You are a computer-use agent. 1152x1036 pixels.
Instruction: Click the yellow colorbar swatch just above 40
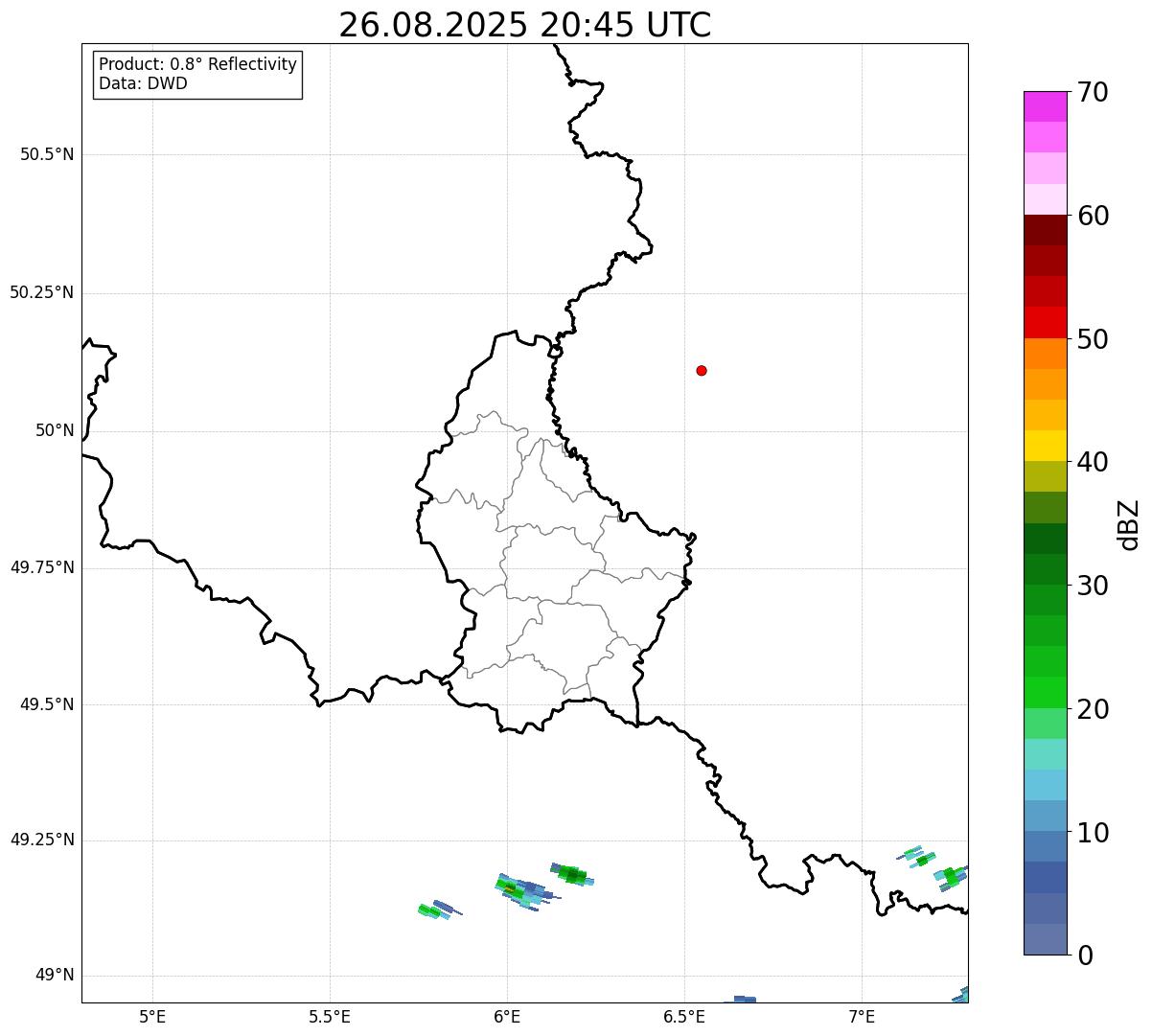pyautogui.click(x=1045, y=446)
